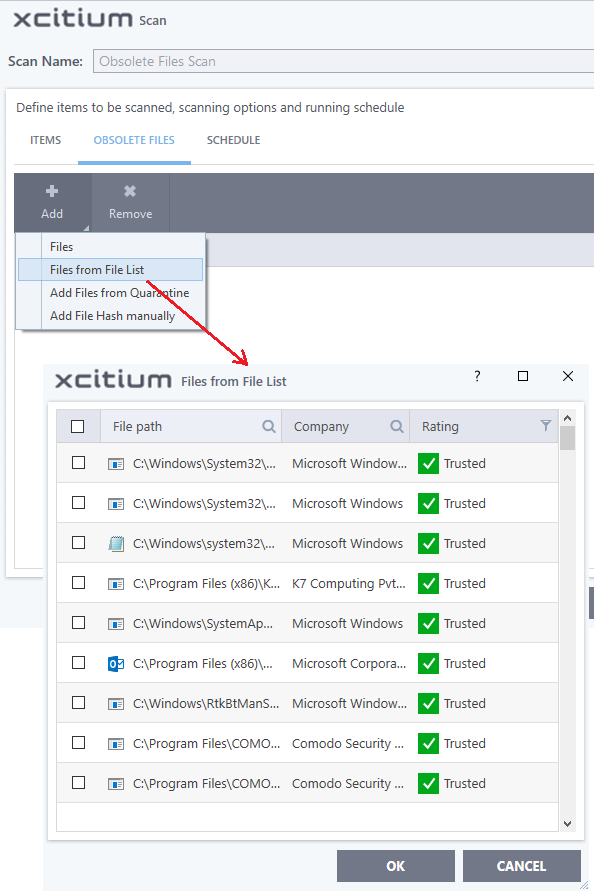
Task: Confirm with the OK button
Action: point(396,866)
